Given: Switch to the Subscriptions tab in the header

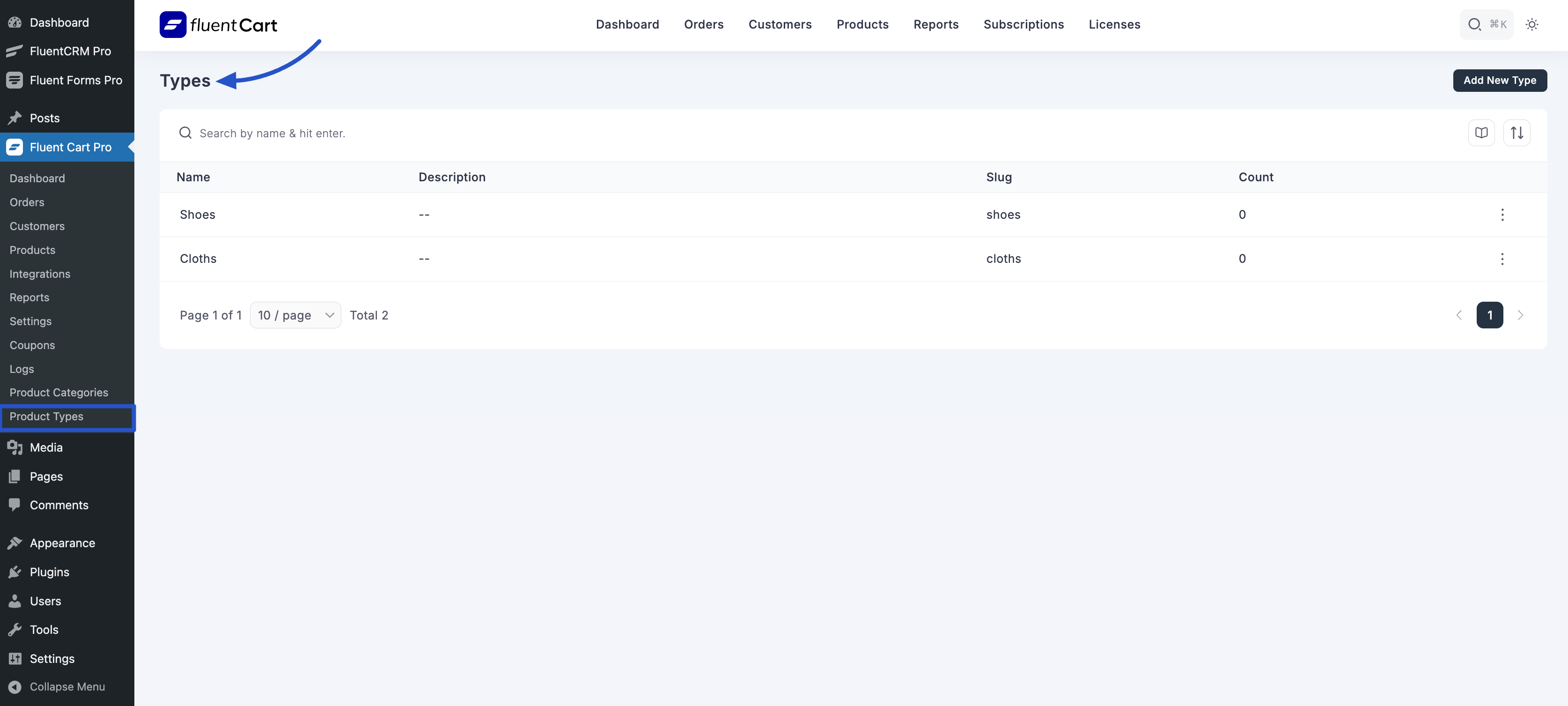Looking at the screenshot, I should click(1024, 24).
